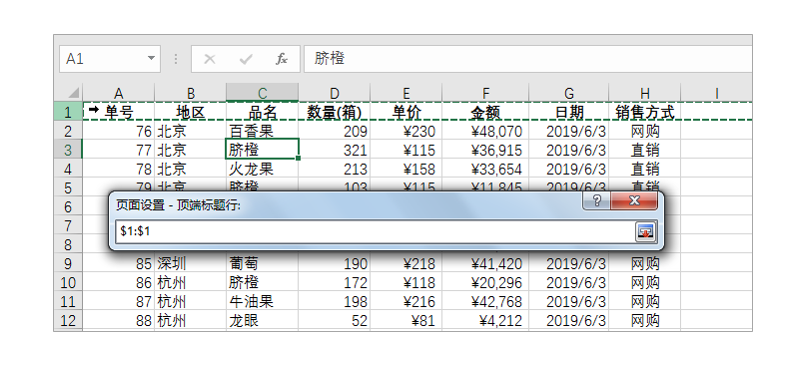Image resolution: width=806 pixels, height=371 pixels.
Task: Click the $1:$1 range input field
Action: [x=375, y=231]
